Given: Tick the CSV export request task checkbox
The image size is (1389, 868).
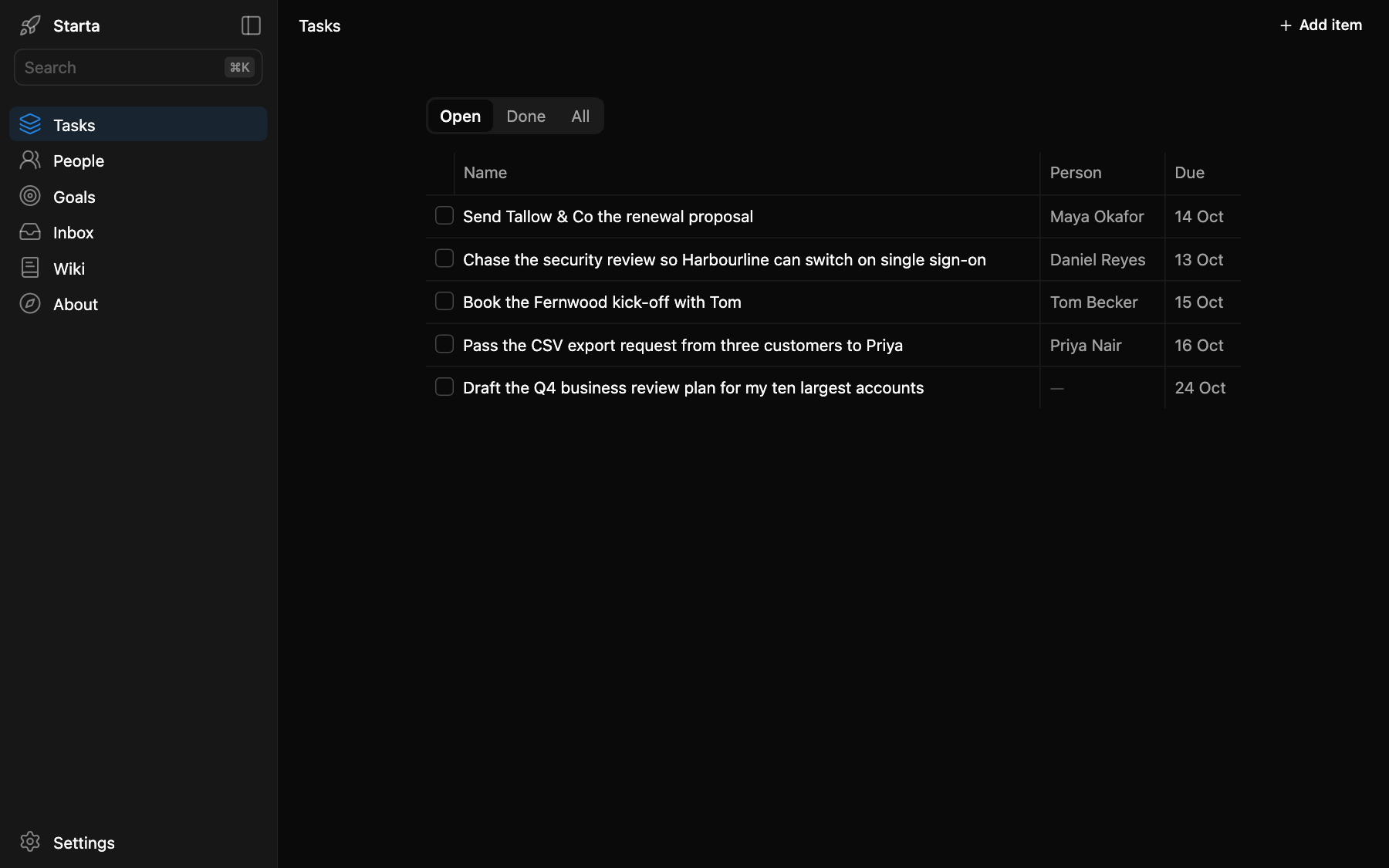Looking at the screenshot, I should pos(444,344).
